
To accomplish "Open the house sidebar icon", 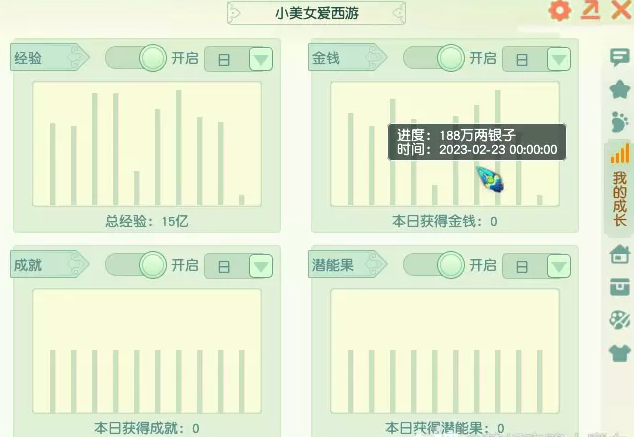I will 619,254.
